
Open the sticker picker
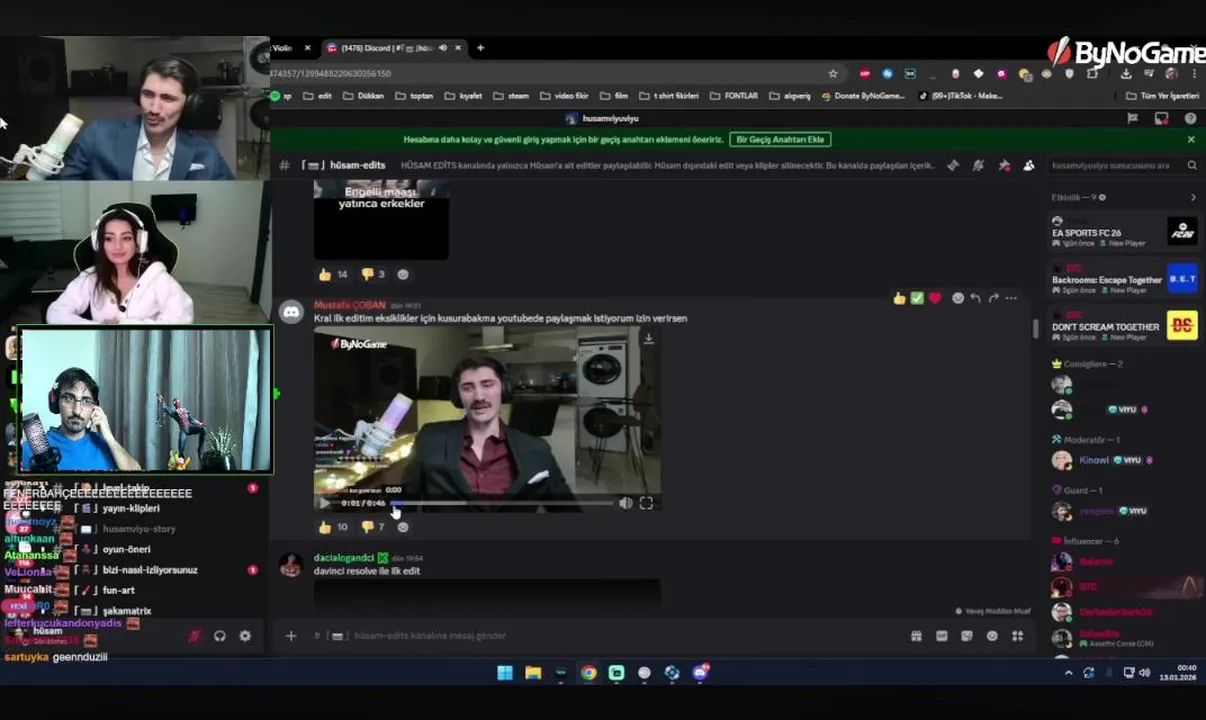(x=967, y=635)
